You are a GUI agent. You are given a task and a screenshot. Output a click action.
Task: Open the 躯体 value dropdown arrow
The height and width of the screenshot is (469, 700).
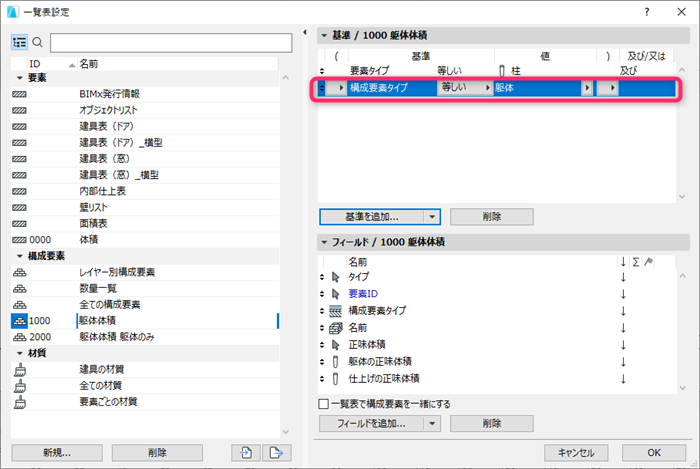coord(587,87)
